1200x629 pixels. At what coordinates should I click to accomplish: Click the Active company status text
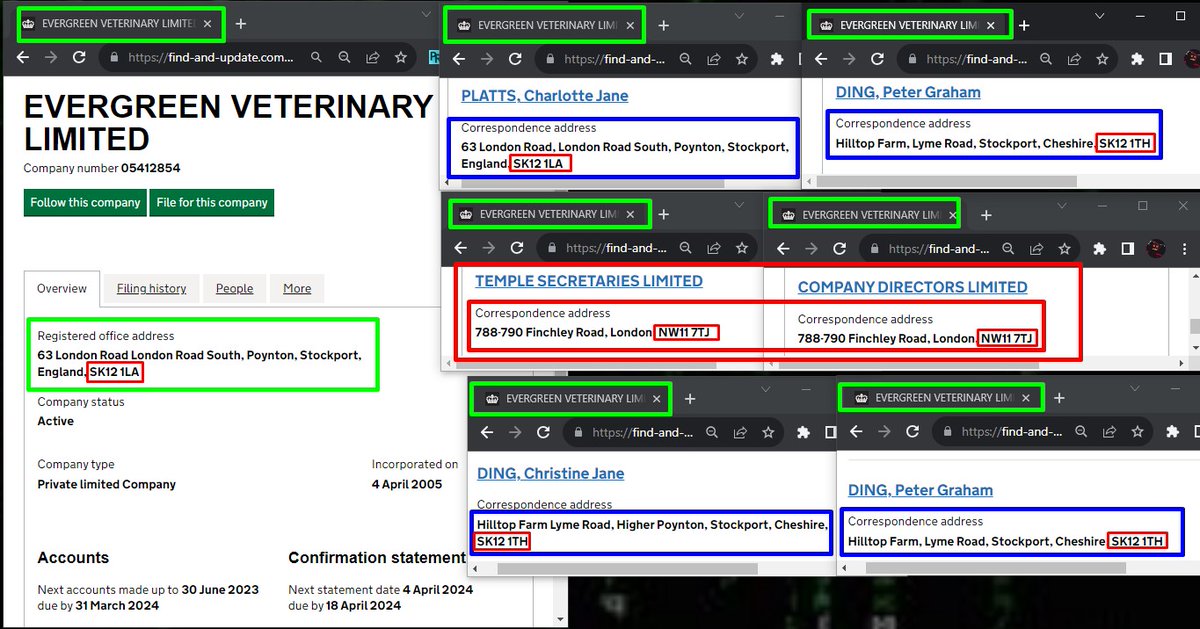(56, 421)
